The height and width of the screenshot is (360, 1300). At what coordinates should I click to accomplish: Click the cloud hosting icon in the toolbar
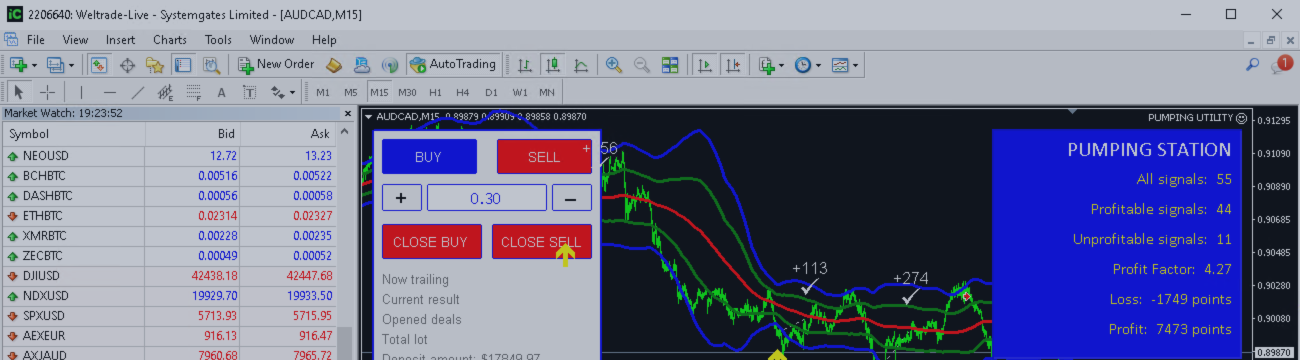(361, 64)
